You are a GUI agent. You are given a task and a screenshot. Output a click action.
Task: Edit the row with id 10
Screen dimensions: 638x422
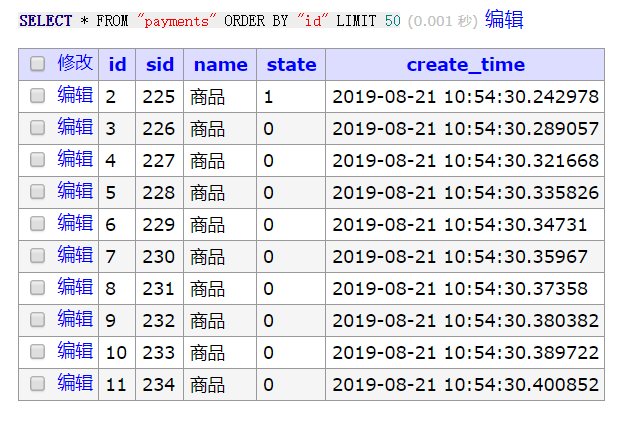tap(75, 351)
